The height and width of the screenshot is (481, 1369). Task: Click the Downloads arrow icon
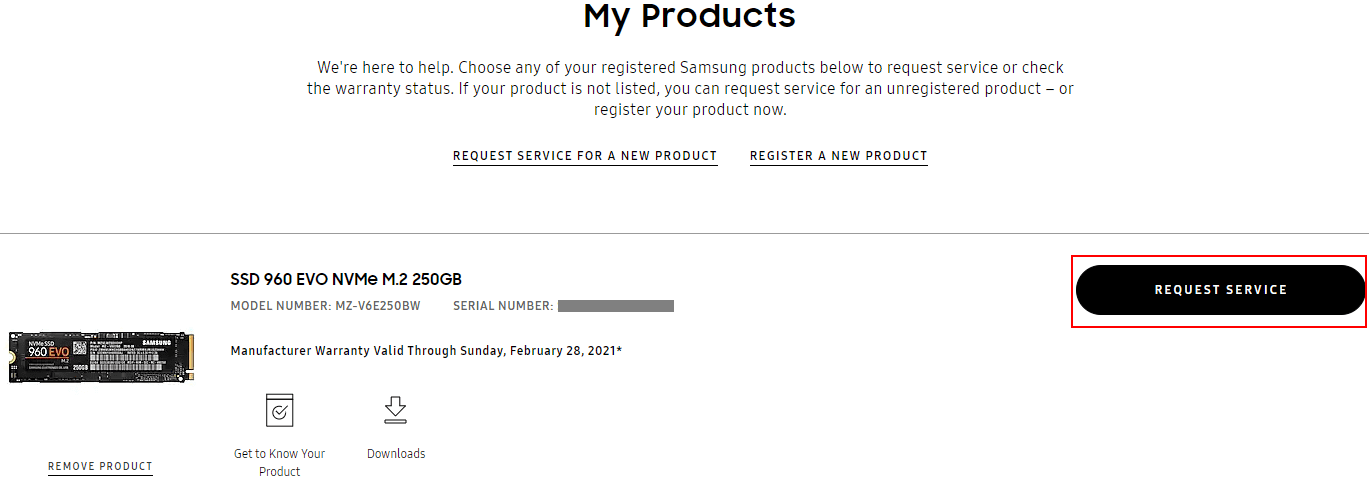click(396, 410)
